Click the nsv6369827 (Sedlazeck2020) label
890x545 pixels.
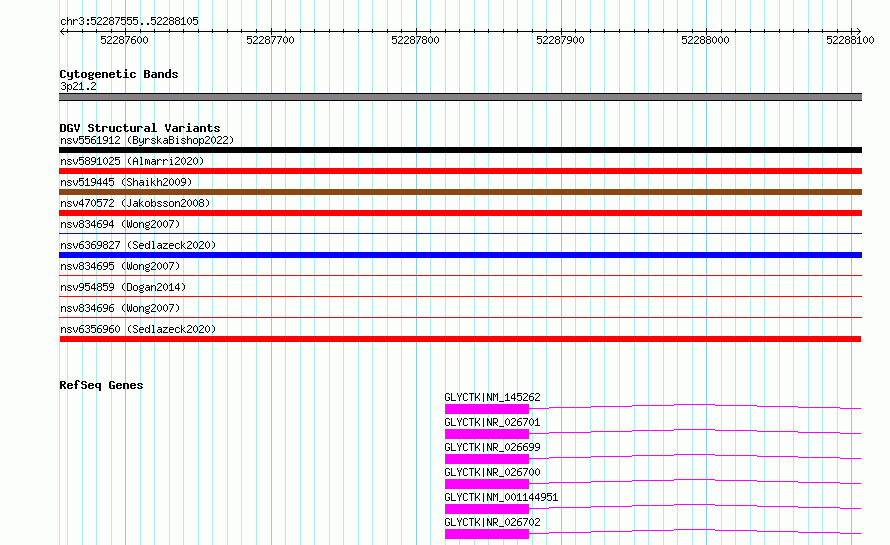[138, 245]
